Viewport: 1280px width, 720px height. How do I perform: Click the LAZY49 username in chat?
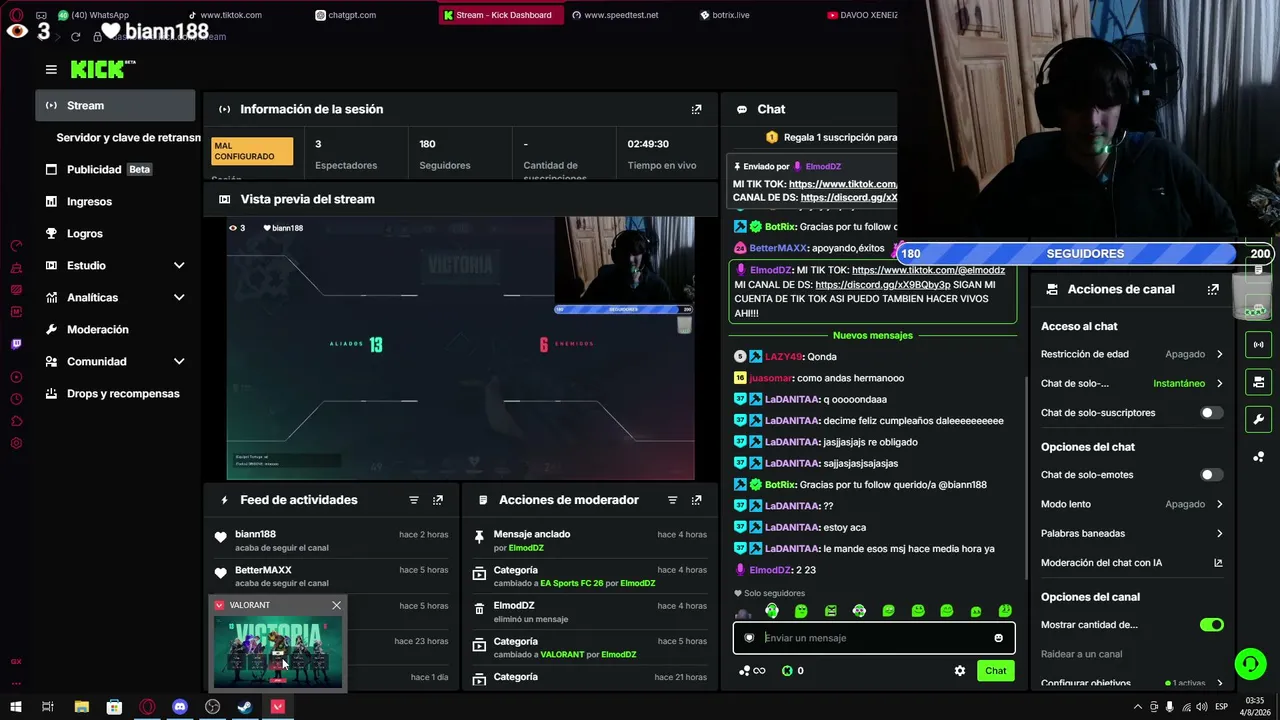coord(784,357)
